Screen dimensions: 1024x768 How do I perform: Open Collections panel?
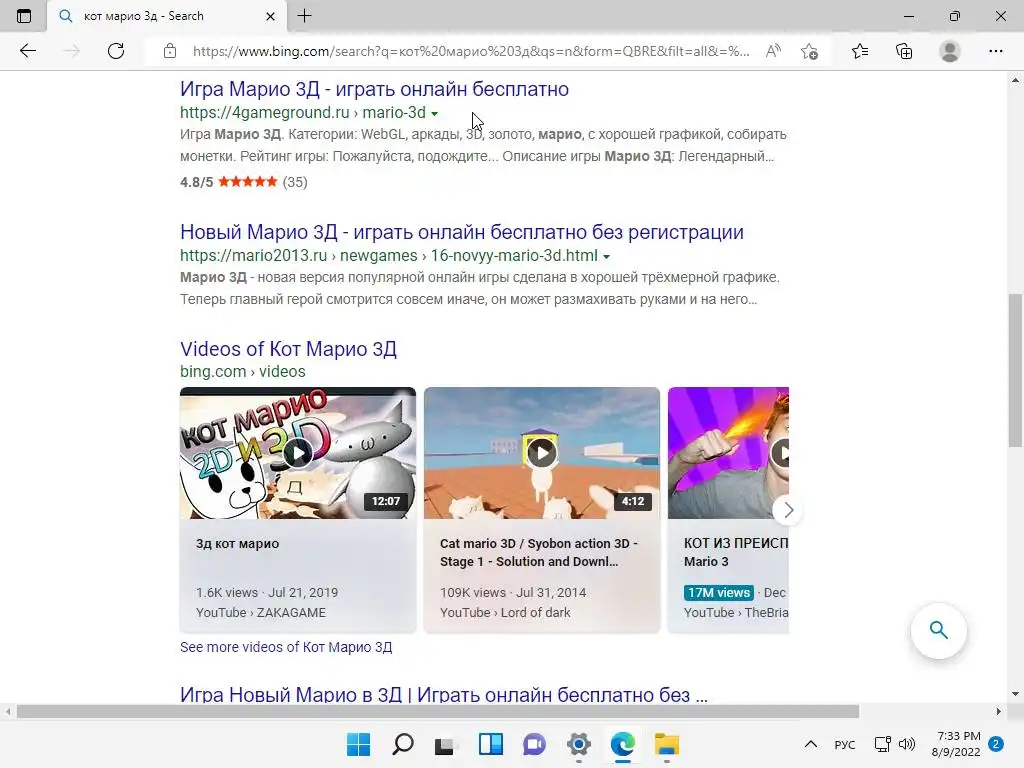pyautogui.click(x=904, y=51)
